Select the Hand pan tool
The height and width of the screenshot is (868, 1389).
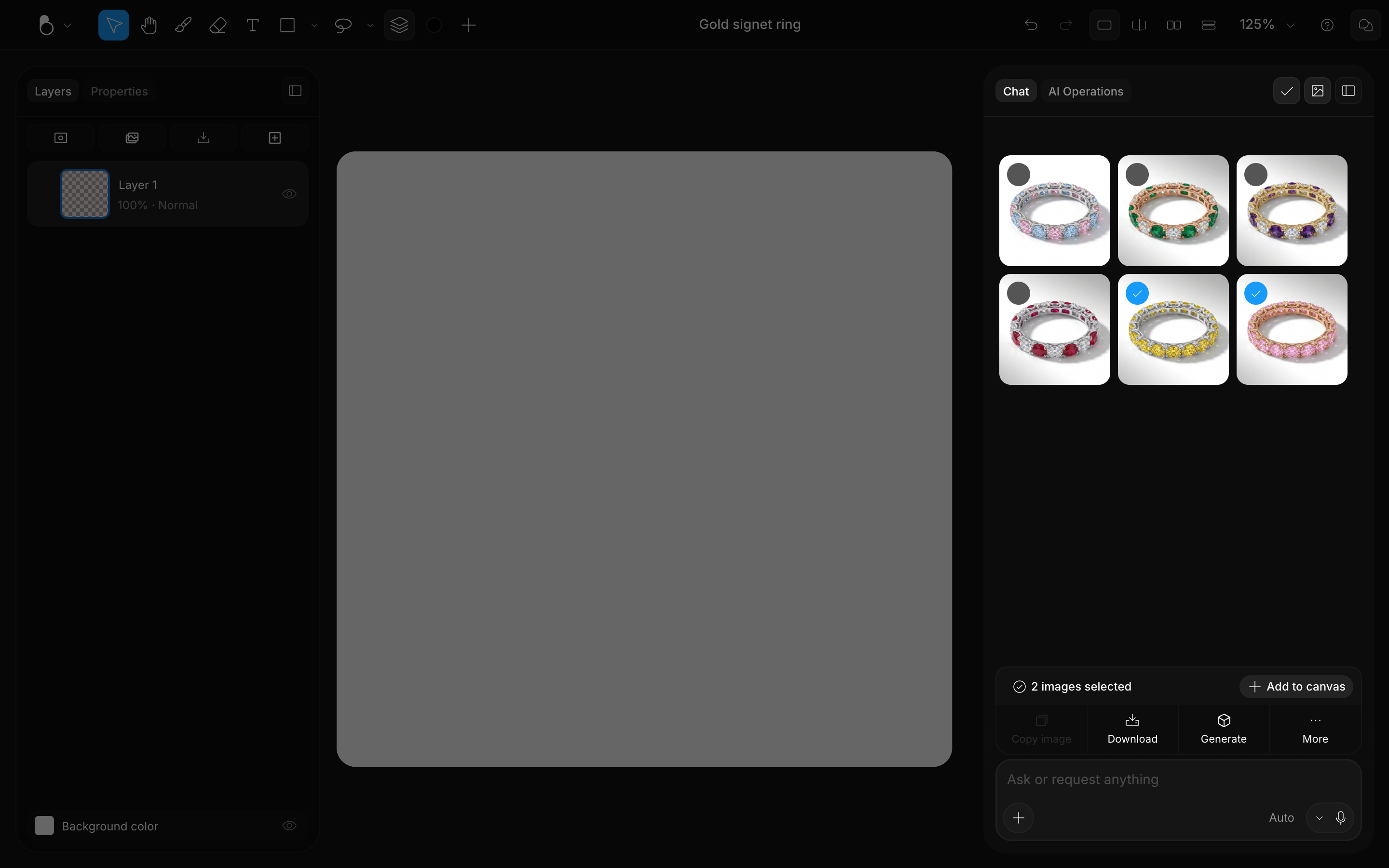click(x=149, y=25)
